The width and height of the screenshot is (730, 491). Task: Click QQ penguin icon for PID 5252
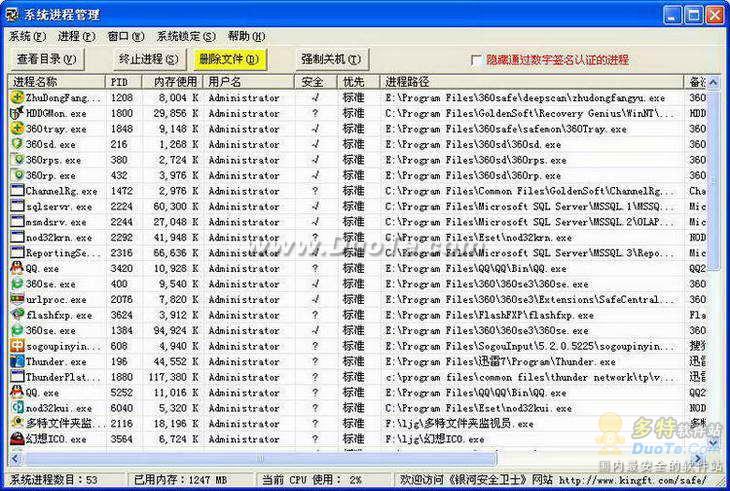pos(17,392)
